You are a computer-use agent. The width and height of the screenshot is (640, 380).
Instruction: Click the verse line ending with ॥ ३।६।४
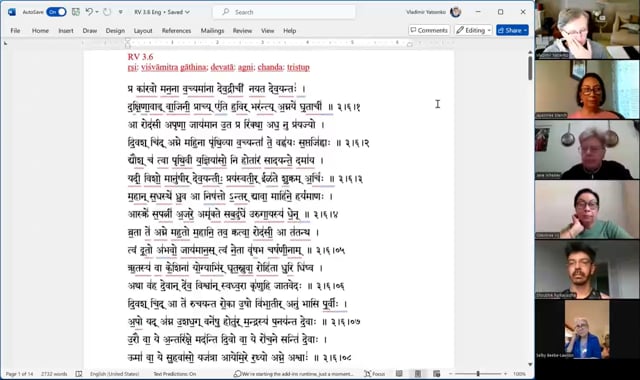click(233, 214)
